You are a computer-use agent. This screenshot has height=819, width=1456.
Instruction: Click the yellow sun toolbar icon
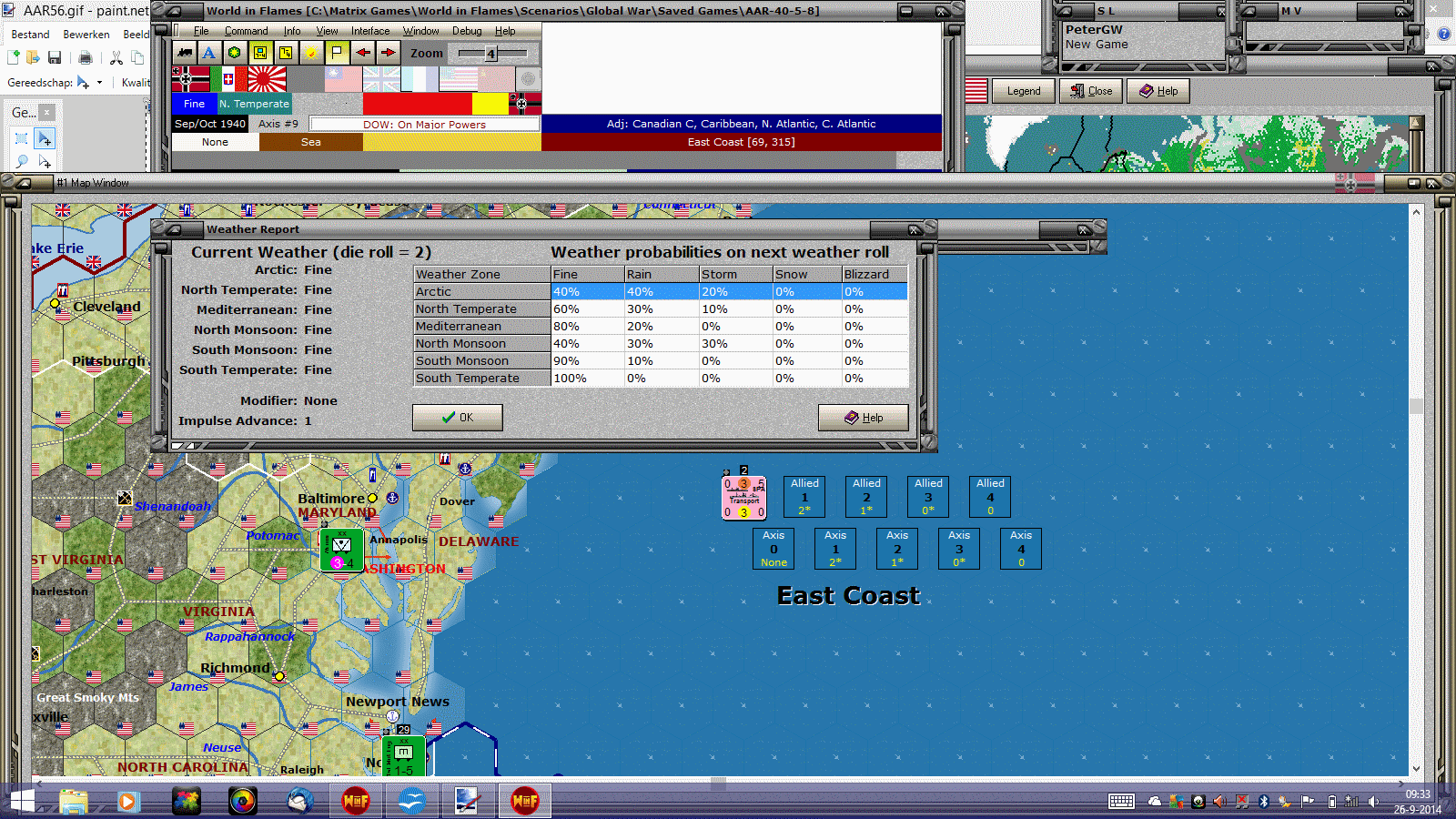click(311, 53)
